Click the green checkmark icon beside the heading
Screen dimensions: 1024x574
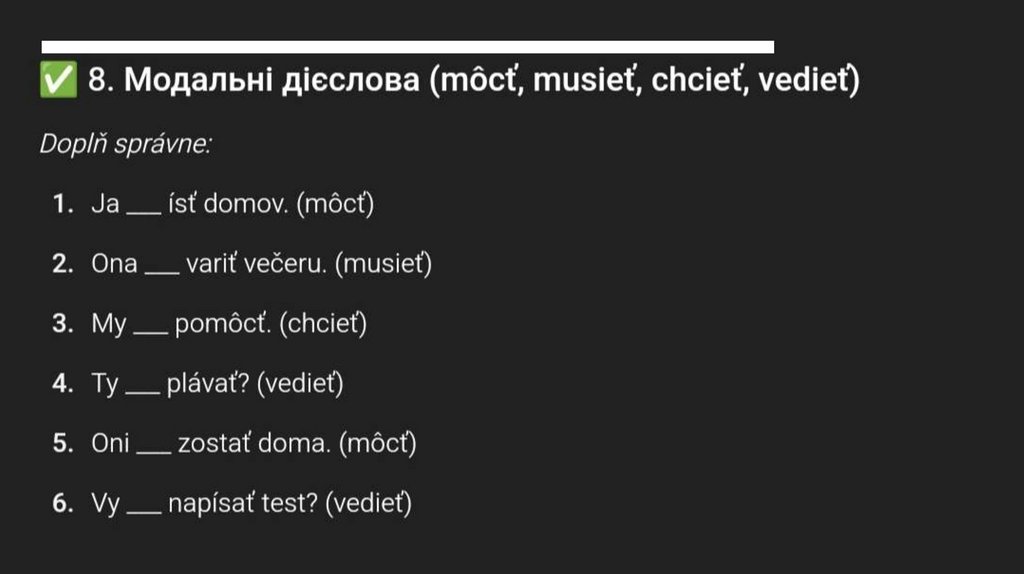pos(59,82)
